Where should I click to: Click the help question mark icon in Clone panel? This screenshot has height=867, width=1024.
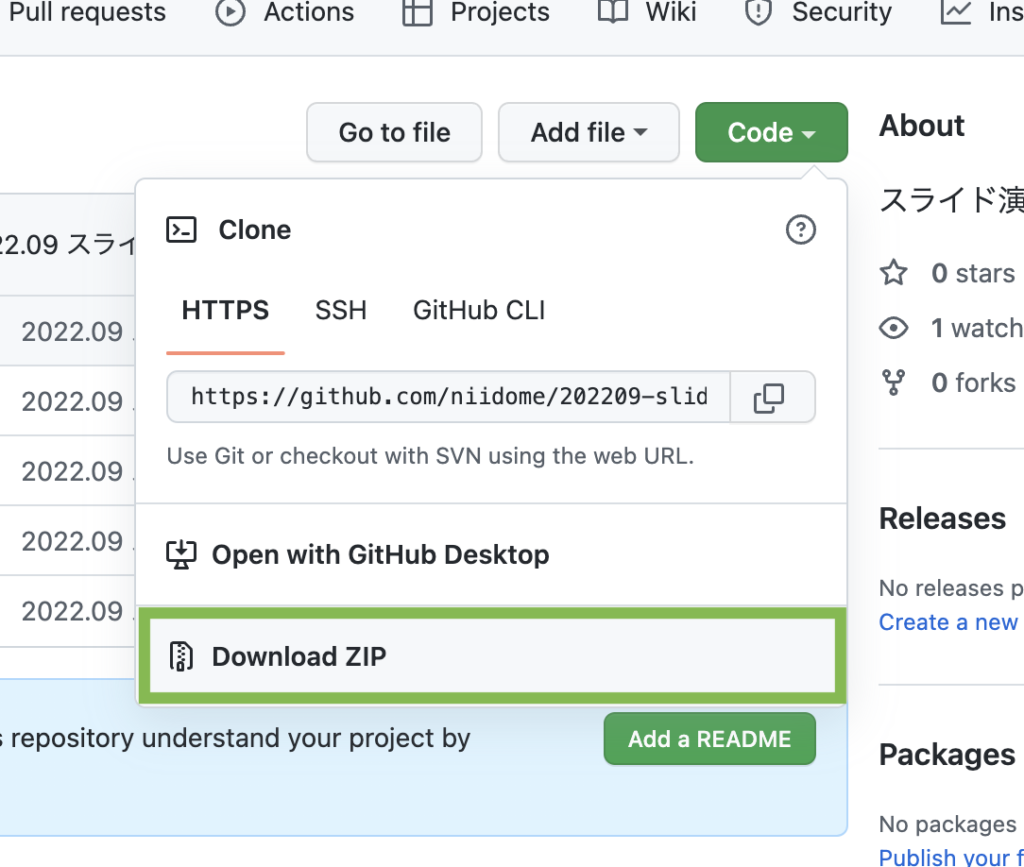tap(800, 230)
